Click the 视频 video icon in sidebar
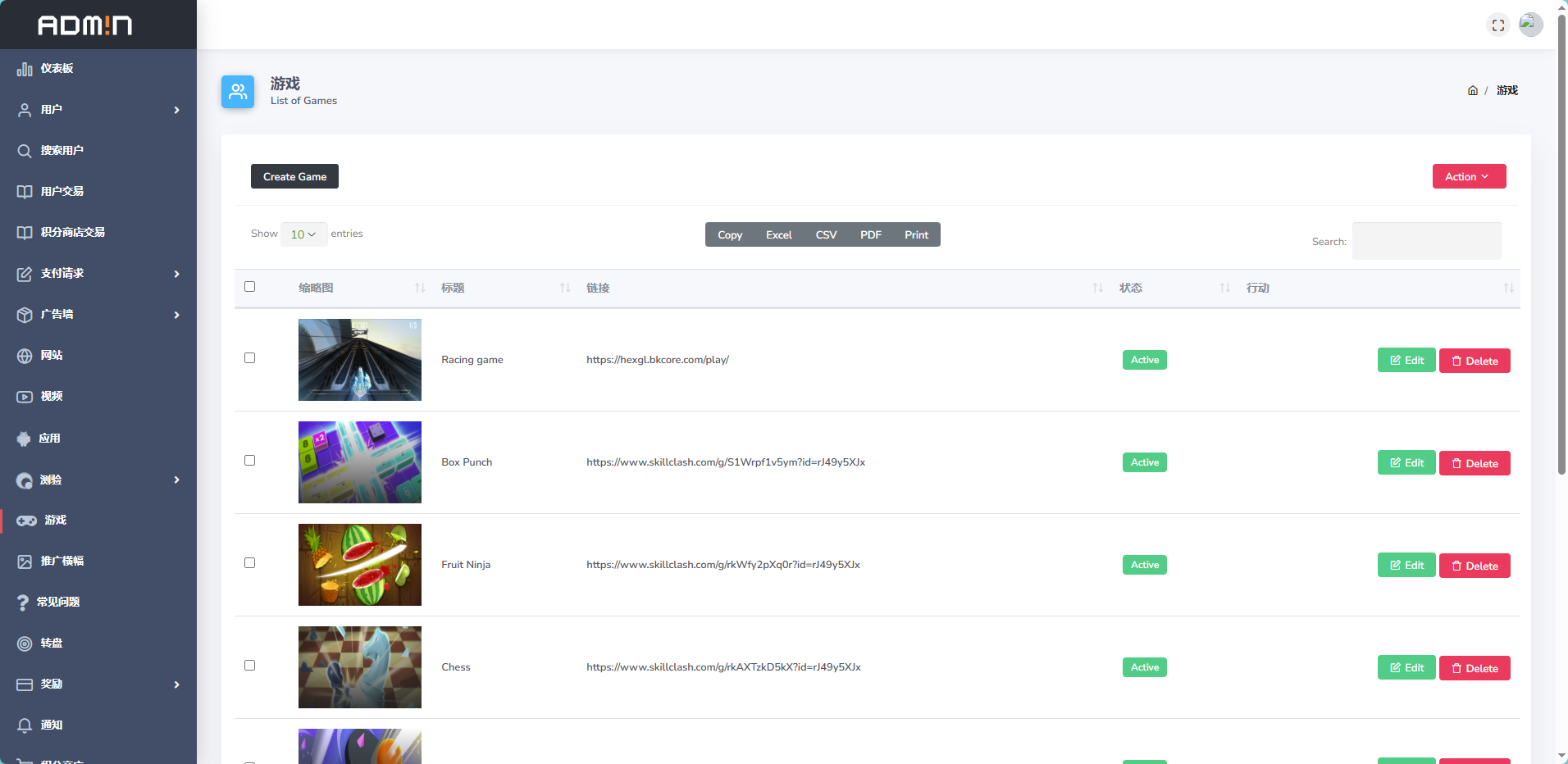Screen dimensions: 1568x764 [25, 397]
